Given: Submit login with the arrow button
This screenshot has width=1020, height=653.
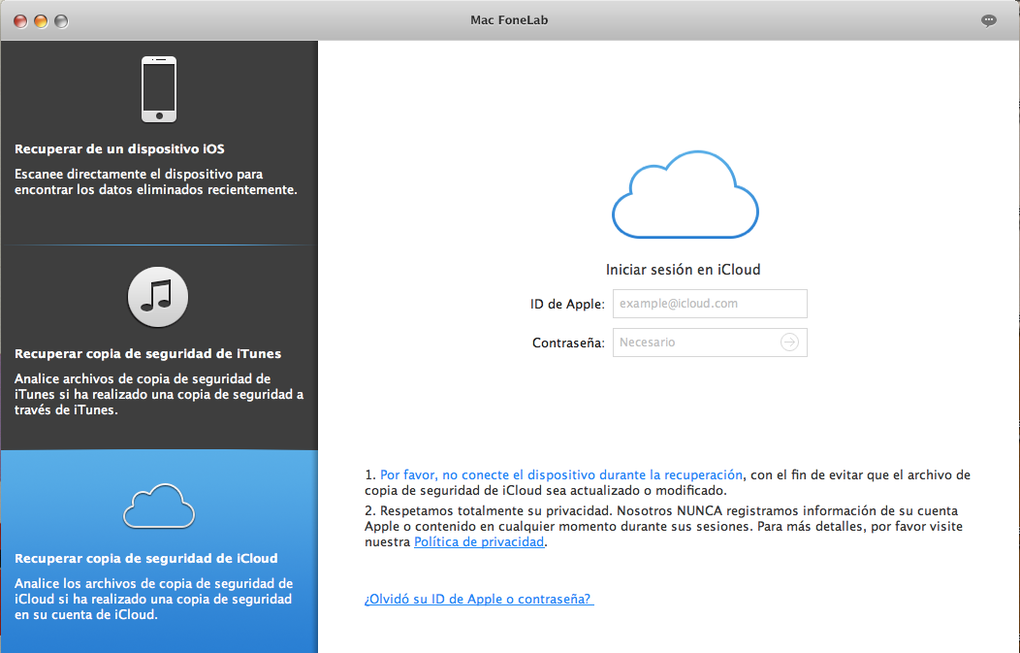Looking at the screenshot, I should (789, 342).
